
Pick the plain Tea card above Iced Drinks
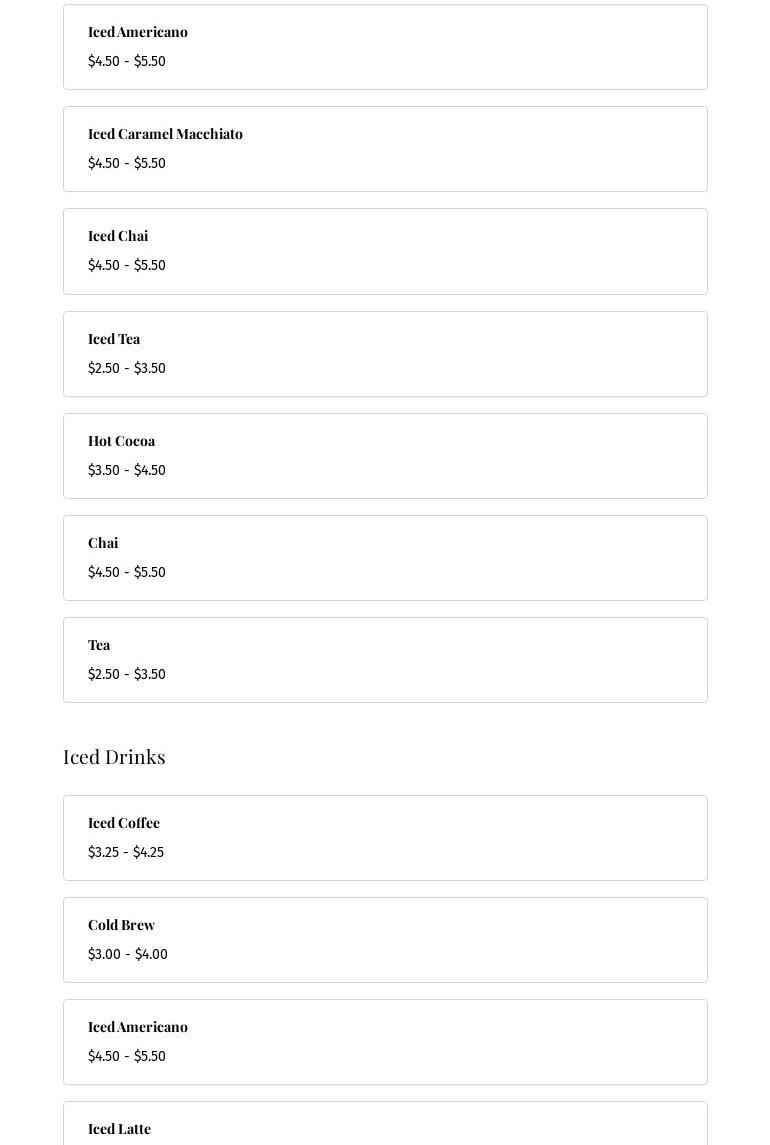point(385,660)
